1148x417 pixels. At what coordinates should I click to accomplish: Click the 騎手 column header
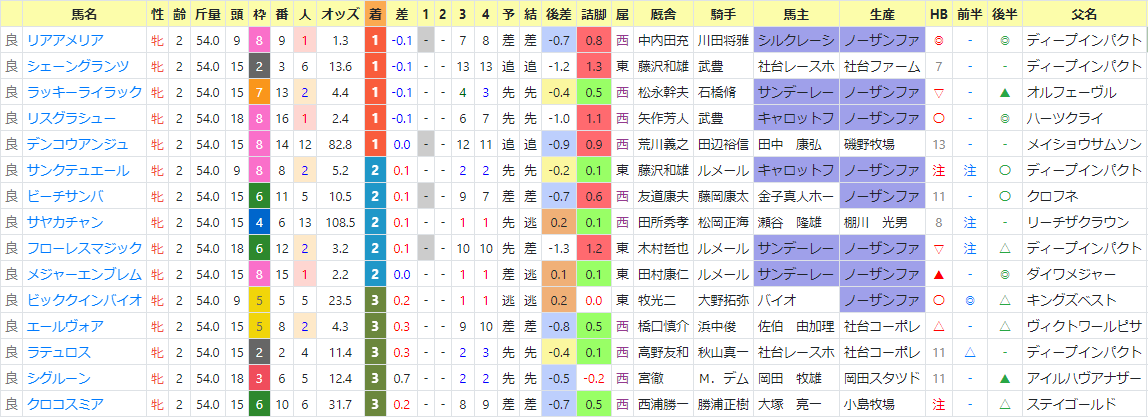(x=723, y=14)
